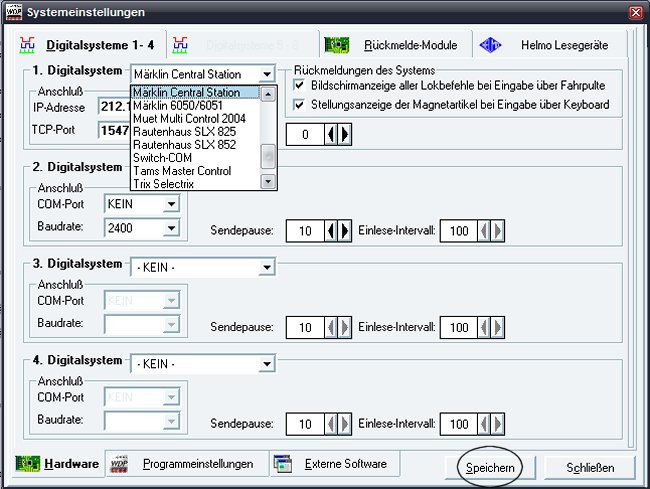Select Tams Master Control entry
The width and height of the screenshot is (650, 489).
(195, 171)
